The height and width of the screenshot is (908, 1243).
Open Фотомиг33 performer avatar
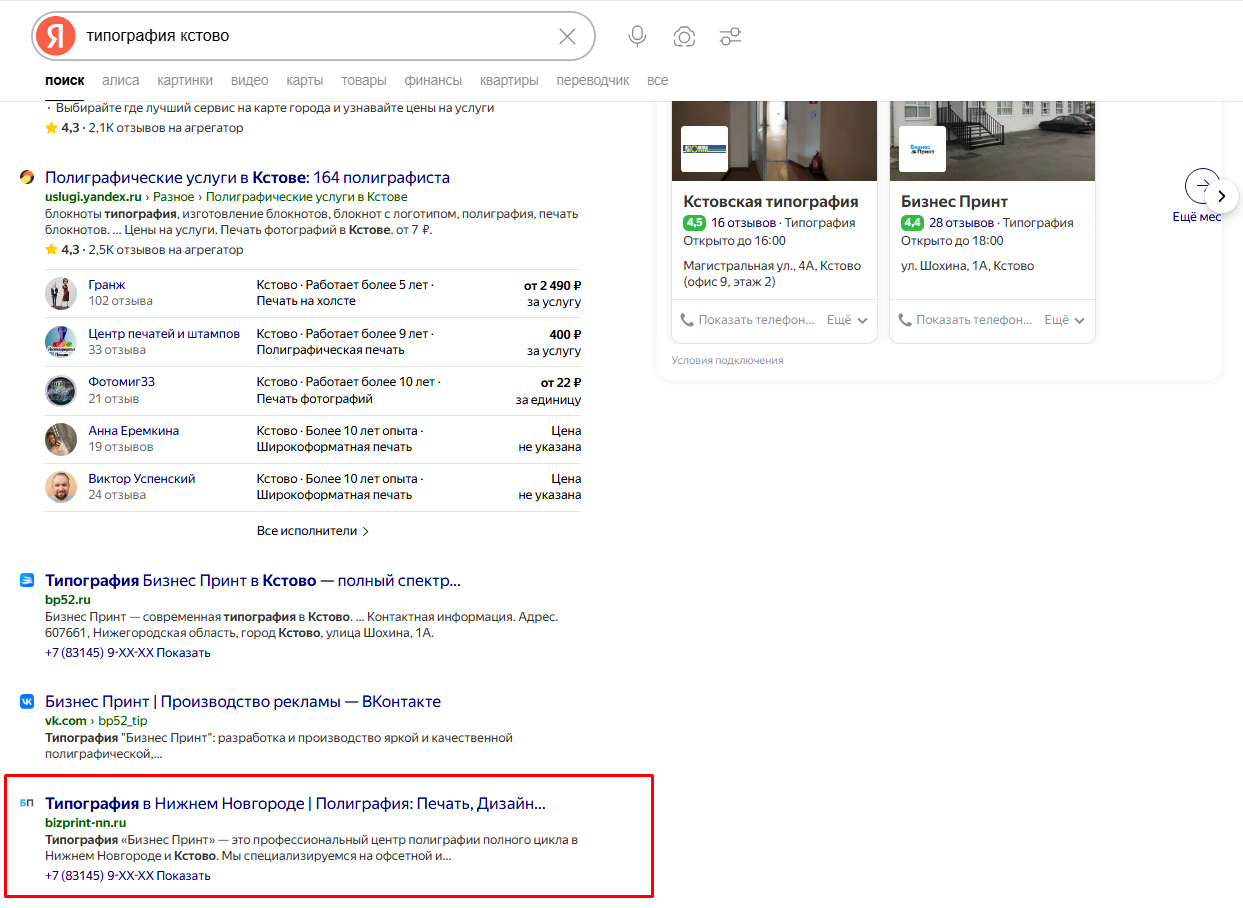pos(61,390)
